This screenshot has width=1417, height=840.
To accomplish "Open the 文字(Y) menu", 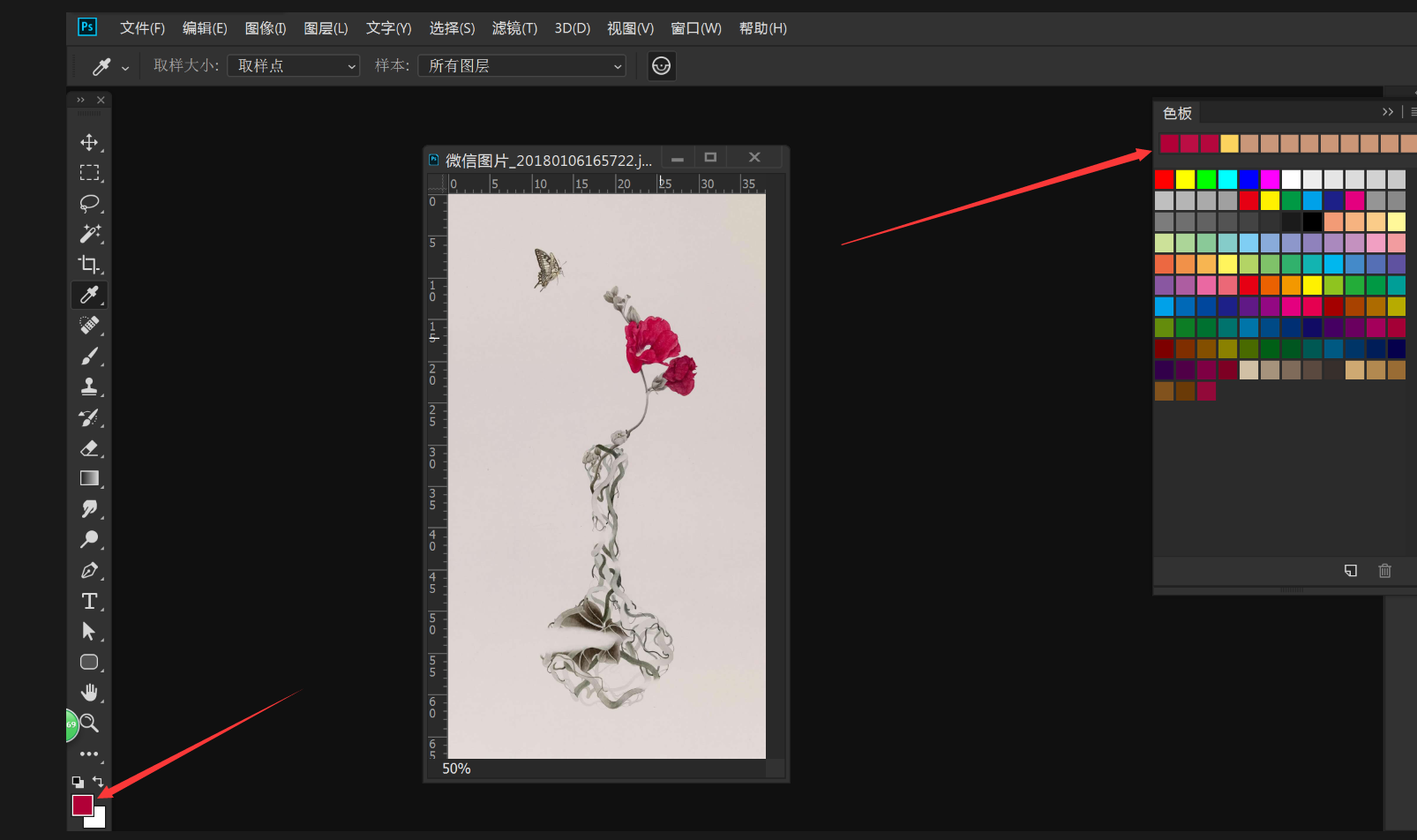I will pyautogui.click(x=389, y=28).
